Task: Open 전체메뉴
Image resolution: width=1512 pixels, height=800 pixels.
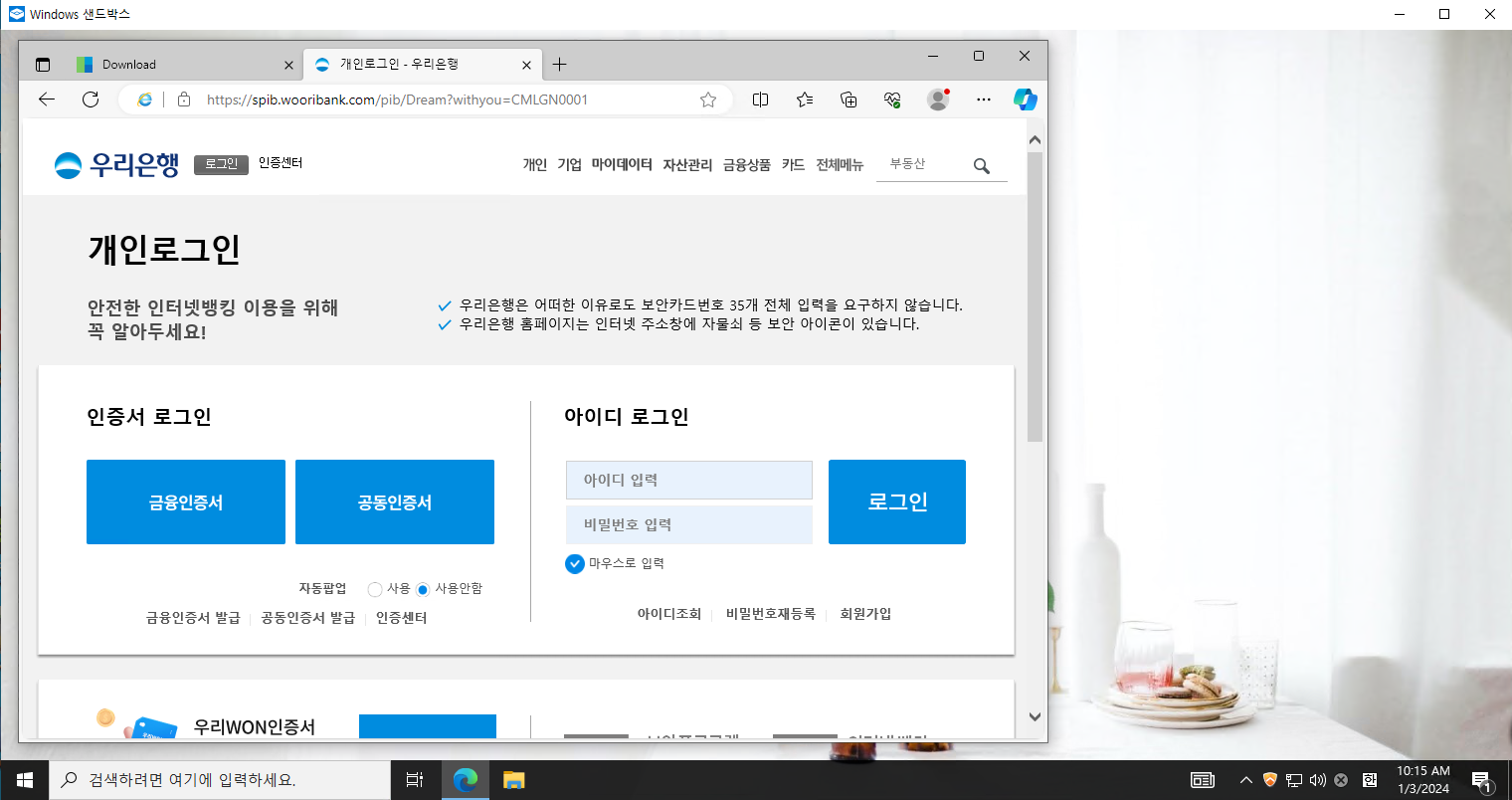Action: (840, 165)
